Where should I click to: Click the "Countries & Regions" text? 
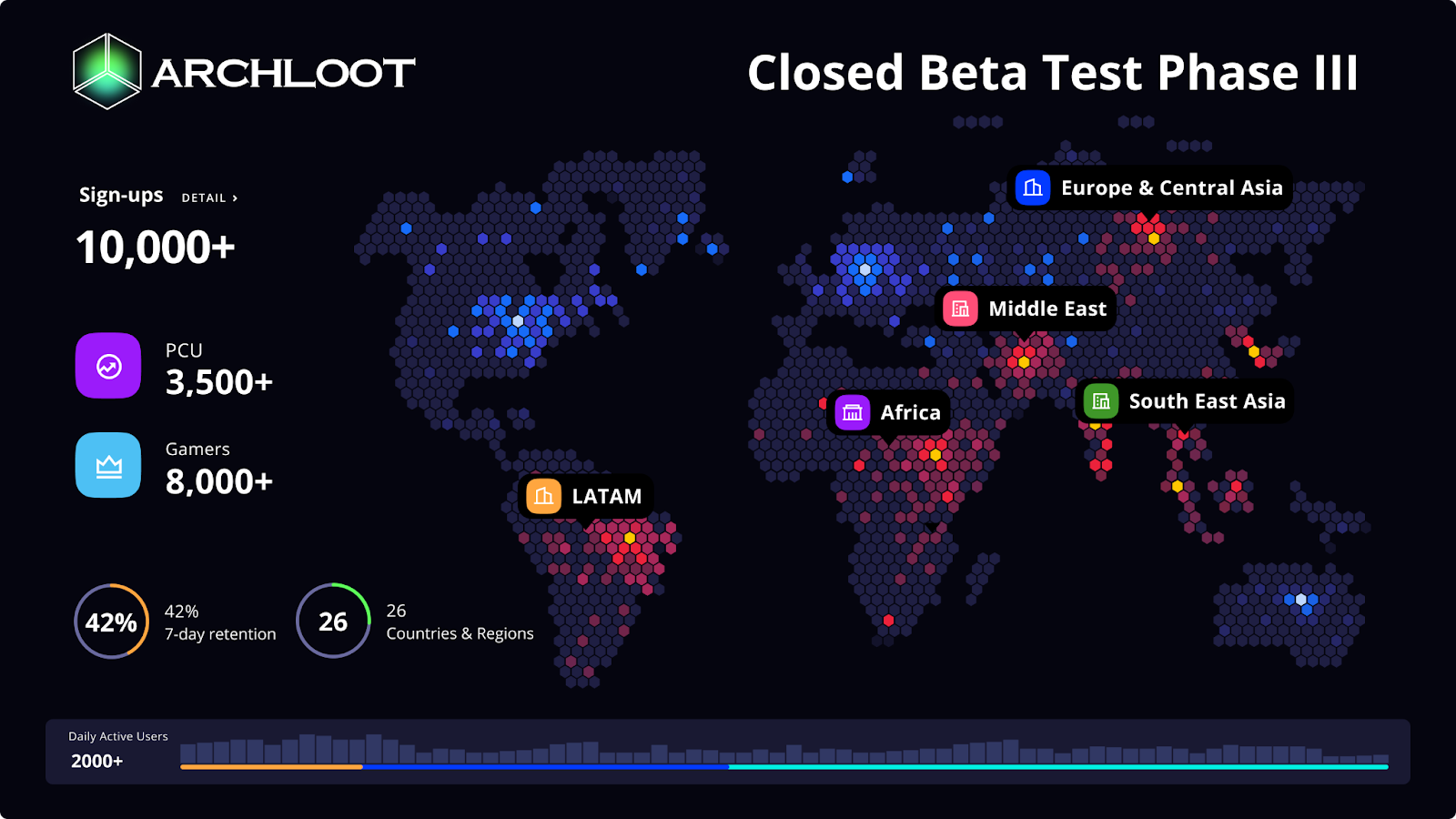460,633
